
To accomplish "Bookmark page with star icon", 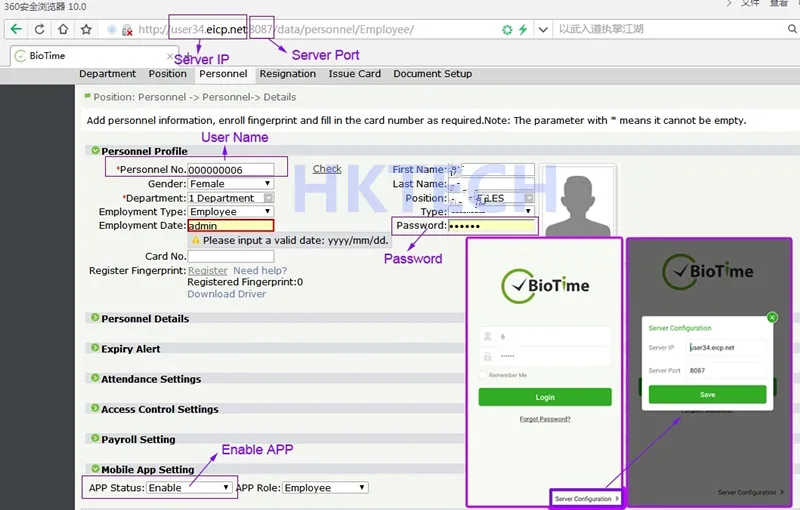I will (86, 29).
